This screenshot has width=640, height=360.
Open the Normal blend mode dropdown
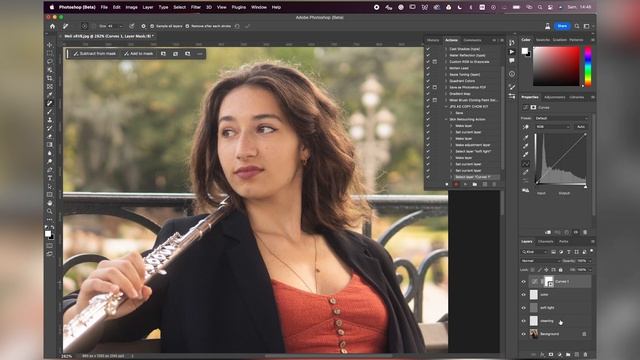(540, 261)
